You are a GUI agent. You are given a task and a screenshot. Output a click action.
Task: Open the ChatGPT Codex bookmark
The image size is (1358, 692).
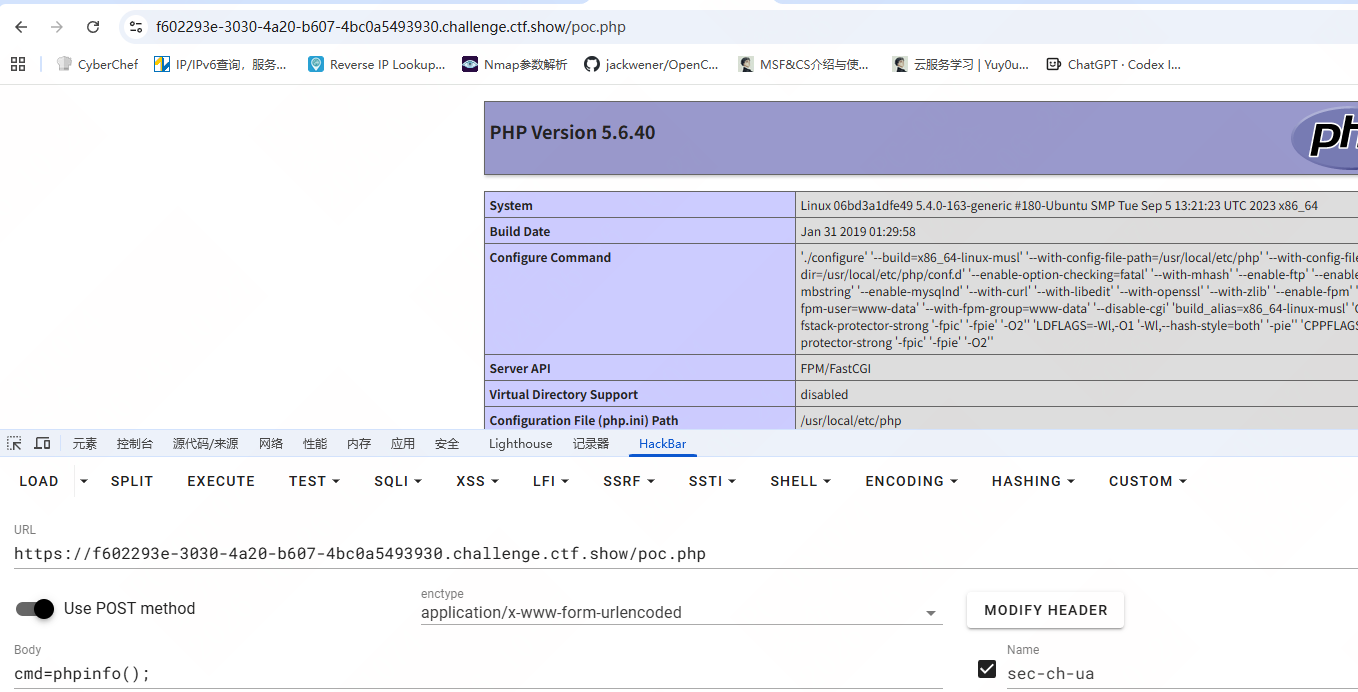click(x=1113, y=64)
